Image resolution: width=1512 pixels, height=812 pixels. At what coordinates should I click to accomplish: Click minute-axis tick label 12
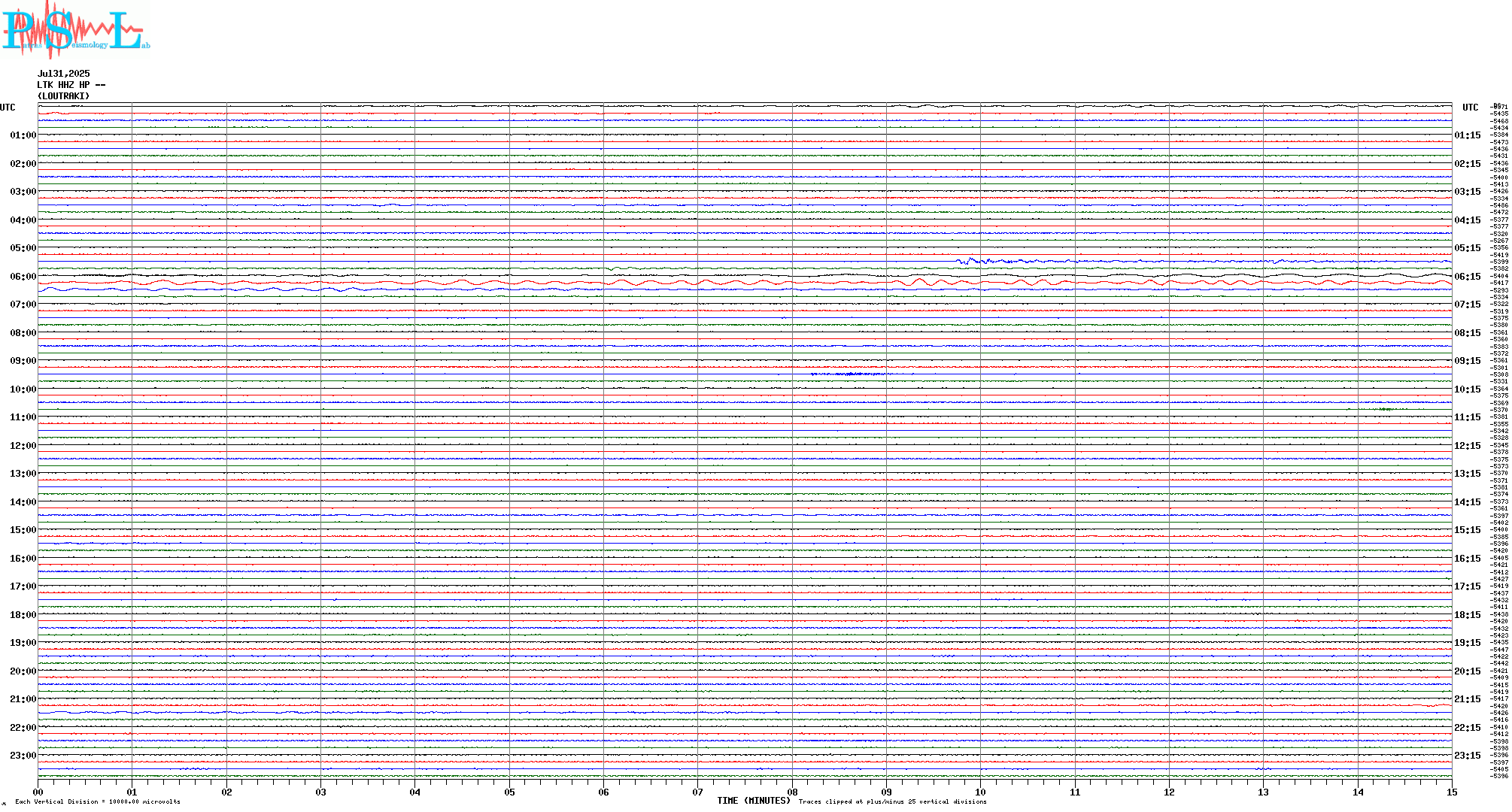click(1169, 792)
